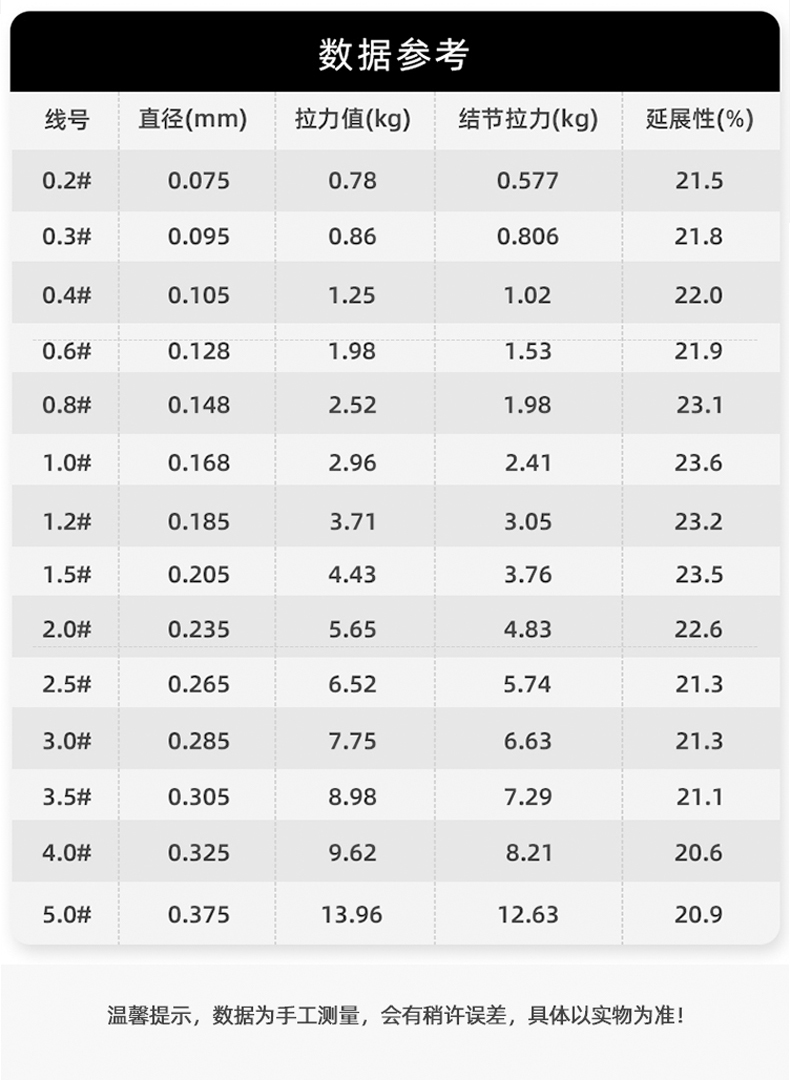Click tensile value 7.75
This screenshot has height=1080, width=790.
click(x=352, y=740)
